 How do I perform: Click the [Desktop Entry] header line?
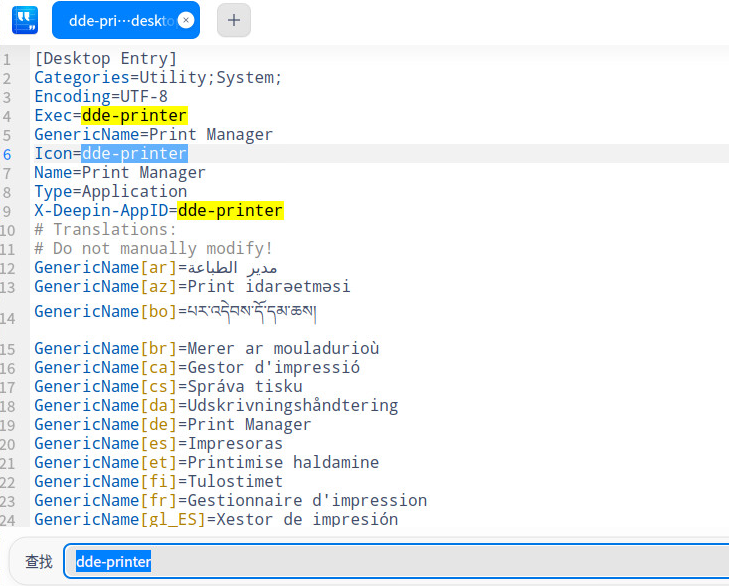[x=106, y=59]
